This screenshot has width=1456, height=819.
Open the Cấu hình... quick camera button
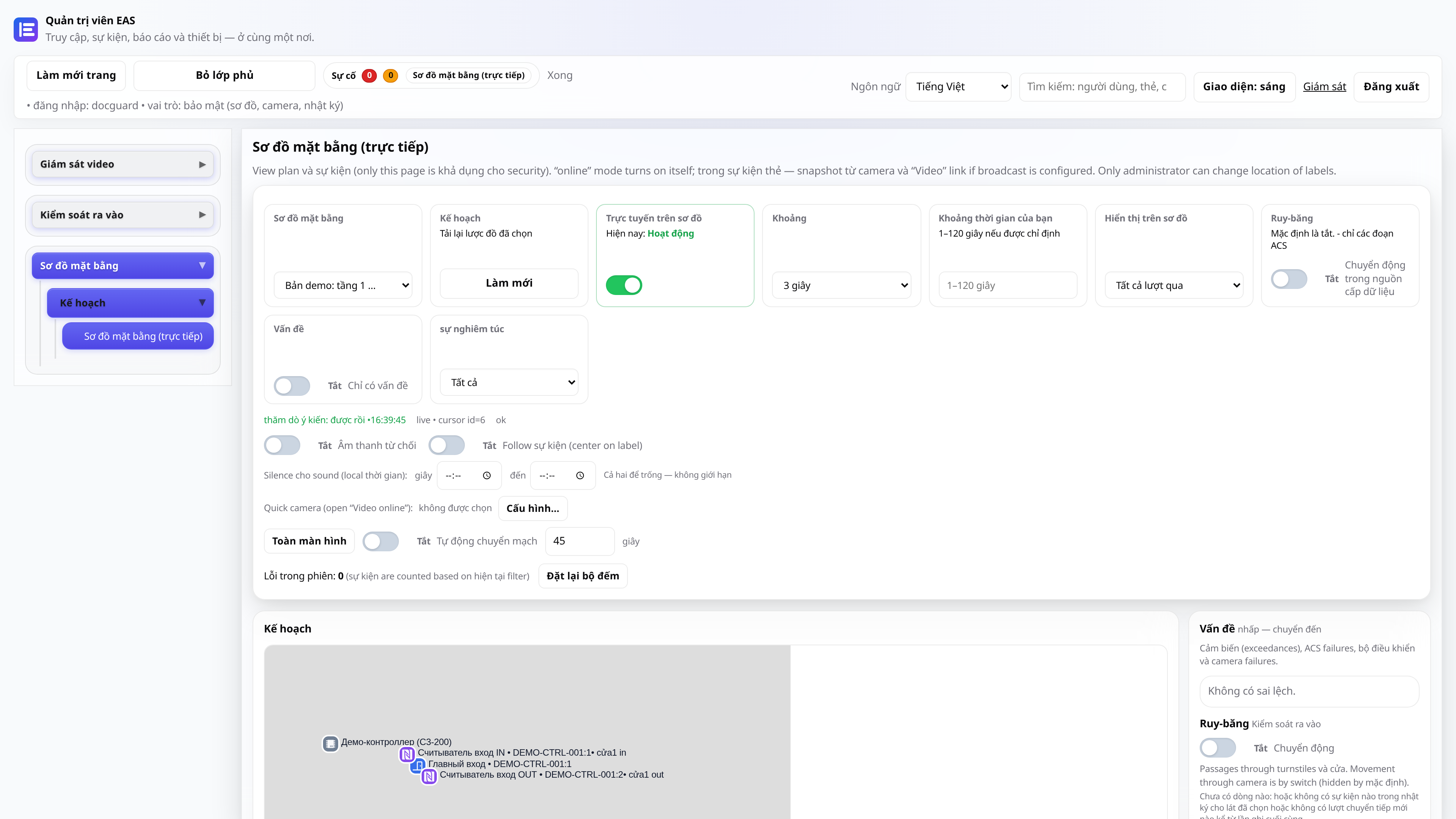pos(533,508)
